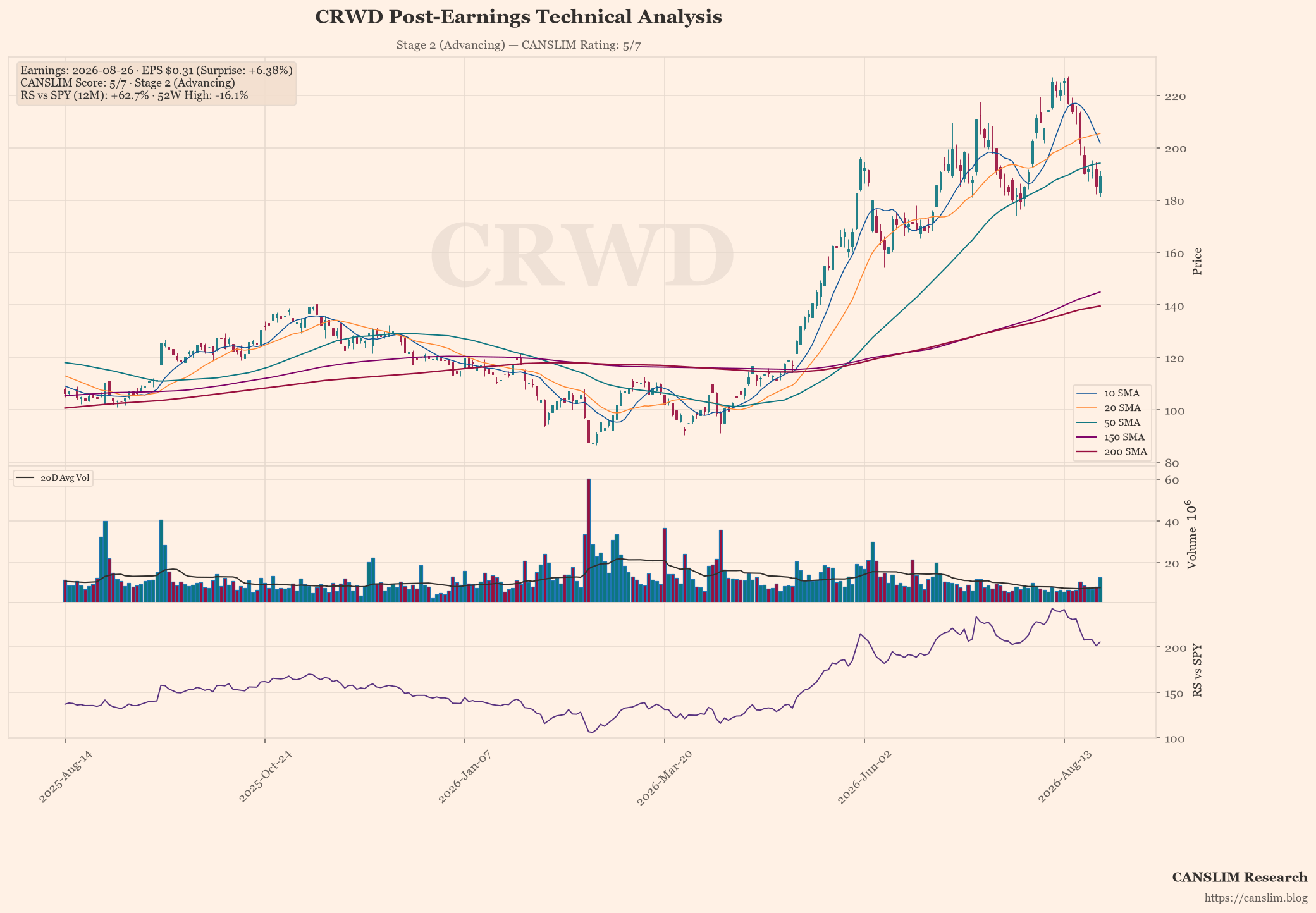
Task: Click the CANSLIM Research footer text
Action: 1239,877
